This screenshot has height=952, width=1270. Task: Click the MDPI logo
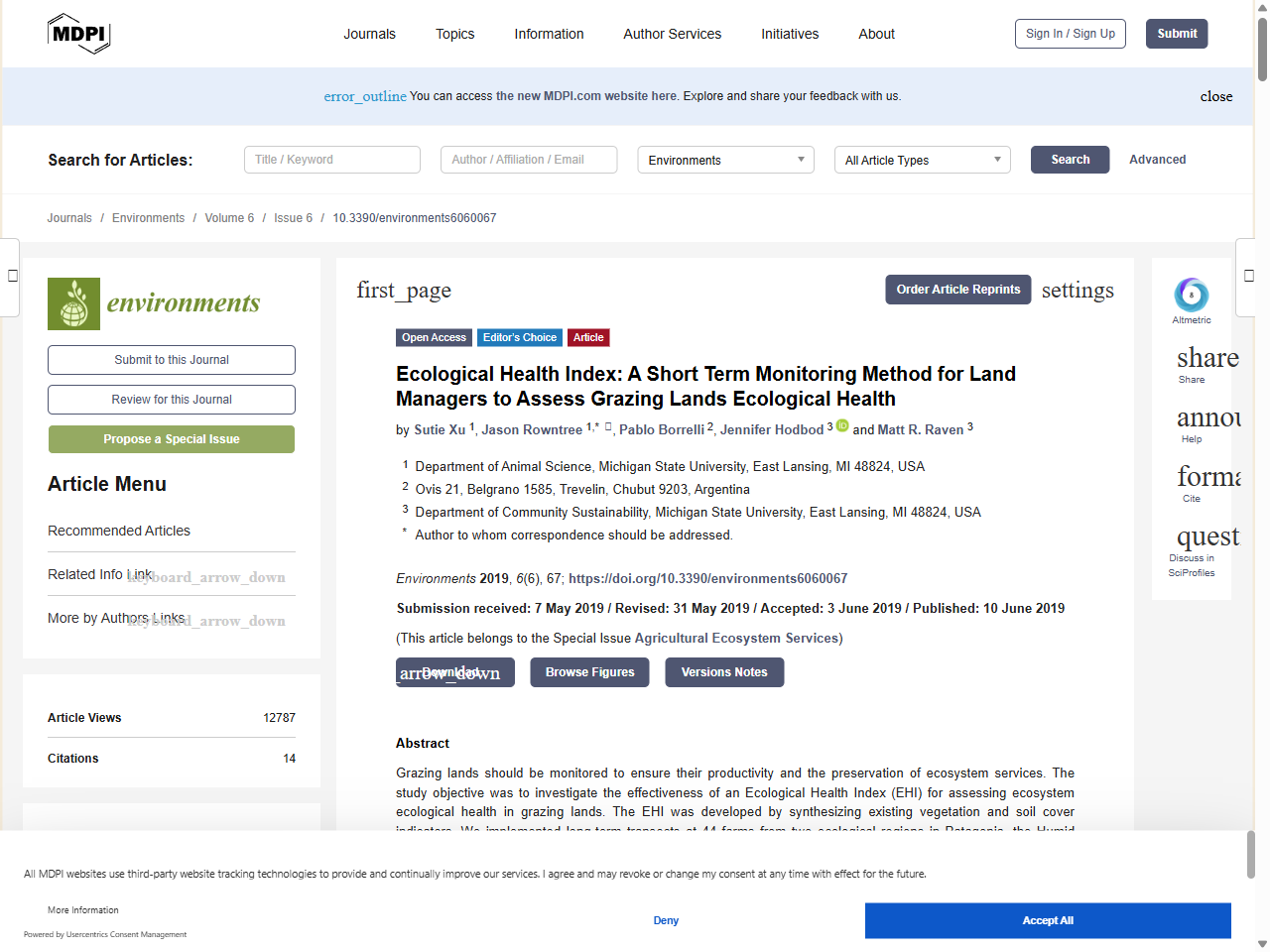(78, 34)
